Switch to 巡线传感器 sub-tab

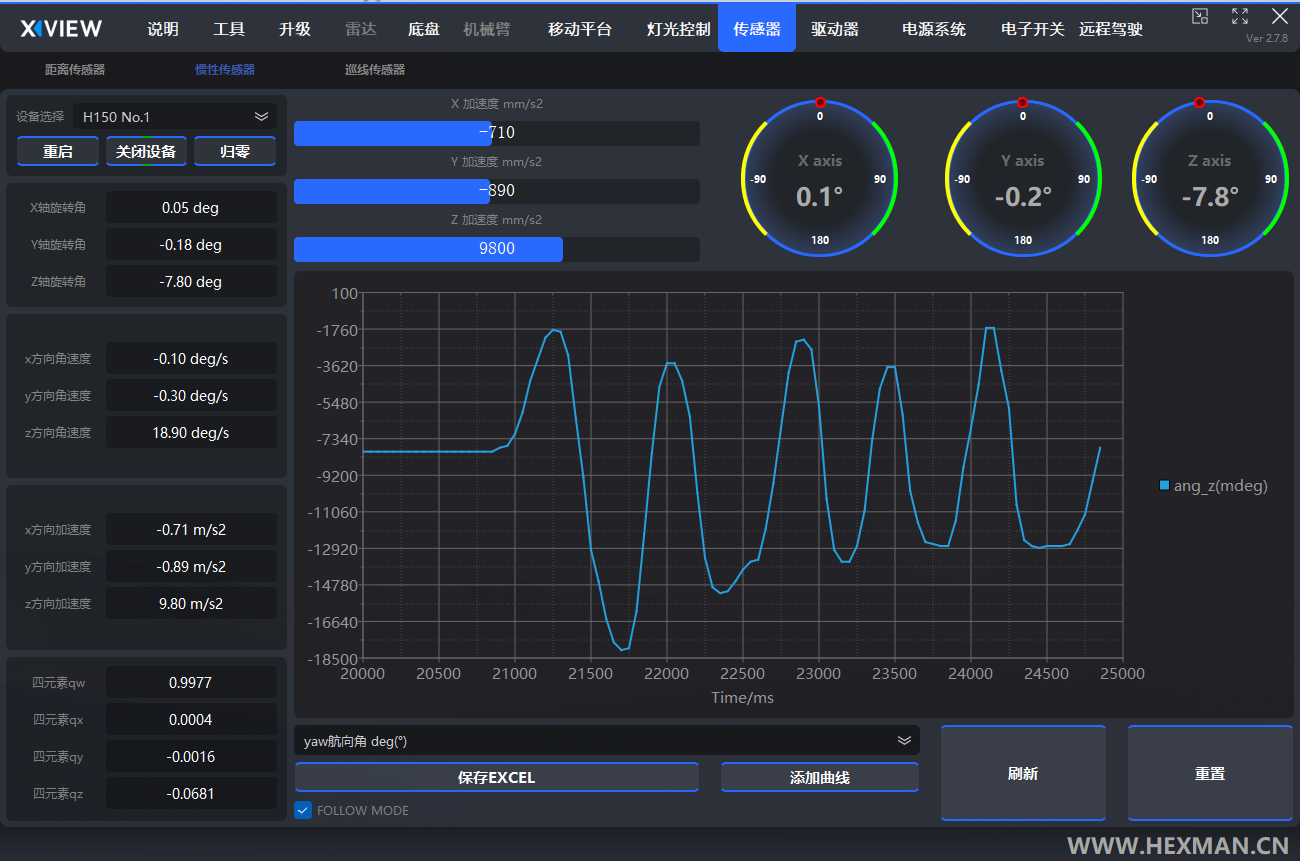click(x=375, y=70)
